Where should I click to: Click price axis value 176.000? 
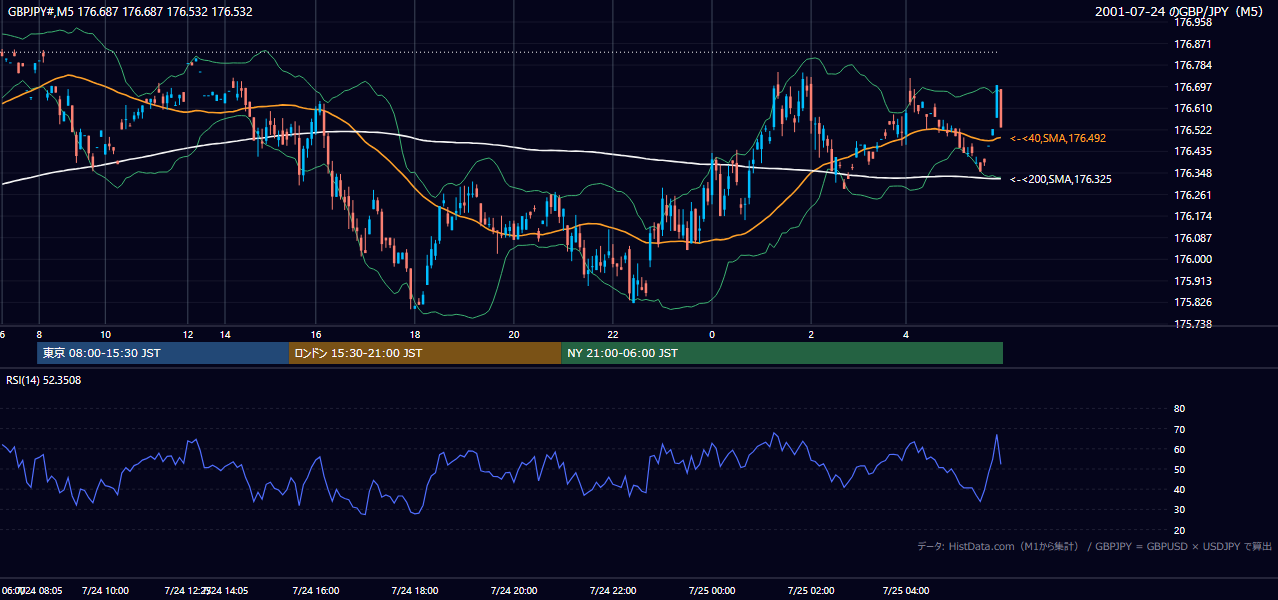pyautogui.click(x=1192, y=259)
